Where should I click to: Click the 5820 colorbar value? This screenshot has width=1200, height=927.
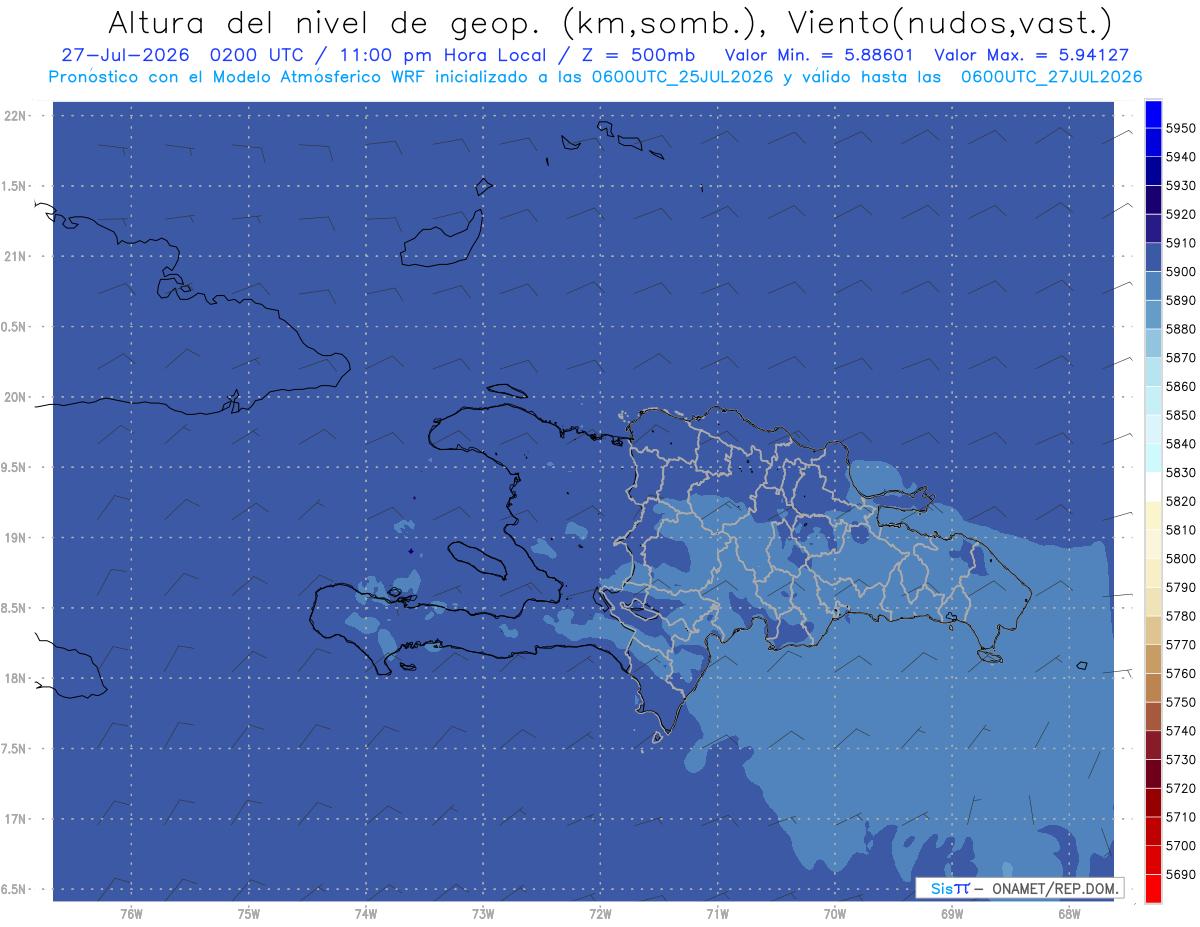tap(1181, 501)
